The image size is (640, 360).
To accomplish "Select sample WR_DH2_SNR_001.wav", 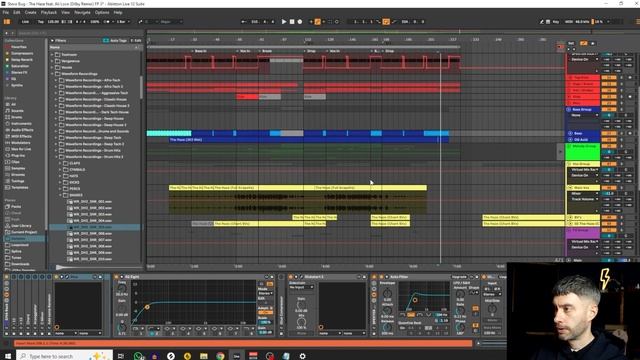I will pyautogui.click(x=94, y=202).
